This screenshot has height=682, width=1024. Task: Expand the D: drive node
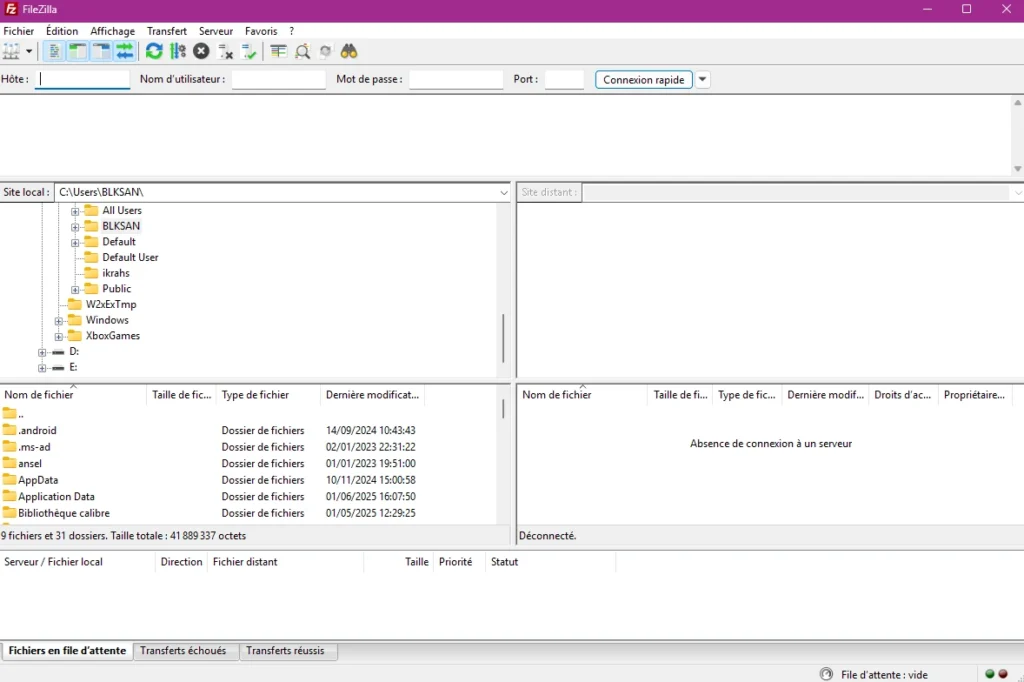42,352
